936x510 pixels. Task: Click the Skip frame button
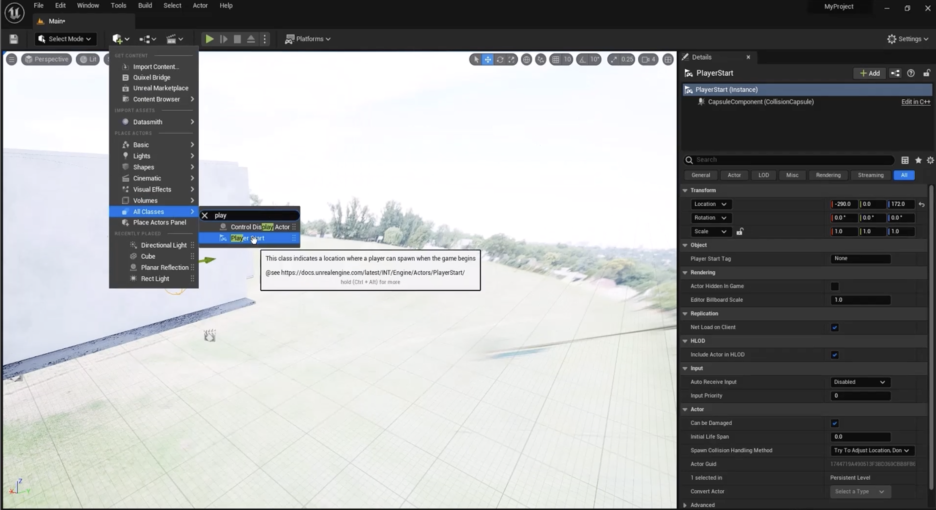click(x=224, y=39)
